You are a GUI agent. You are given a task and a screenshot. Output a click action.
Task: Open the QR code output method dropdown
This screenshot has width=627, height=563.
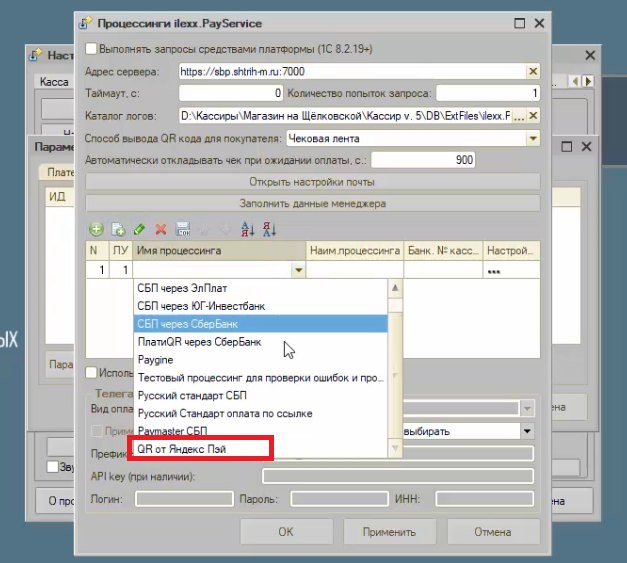[x=533, y=139]
